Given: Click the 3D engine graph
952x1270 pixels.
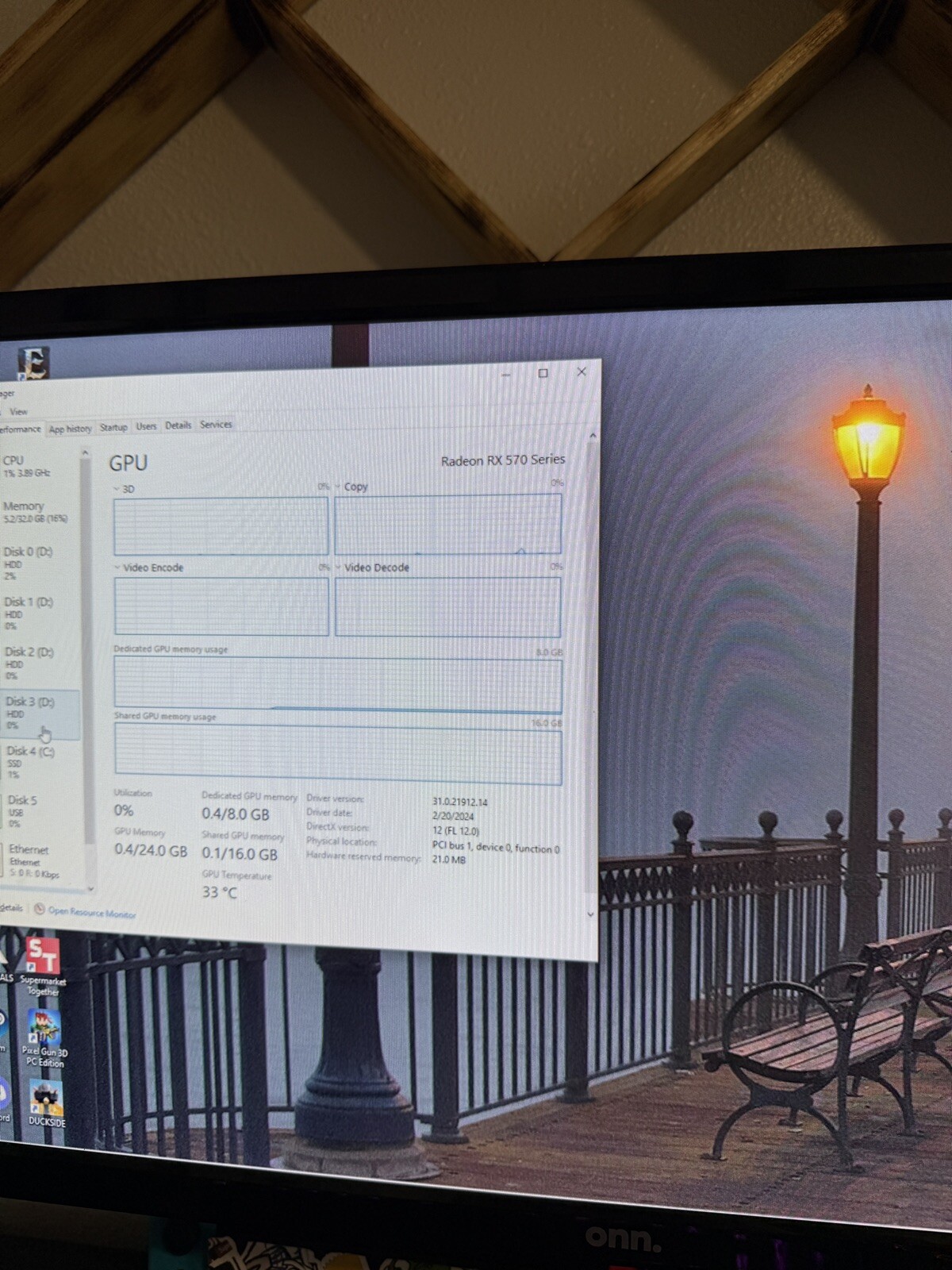Looking at the screenshot, I should point(221,526).
